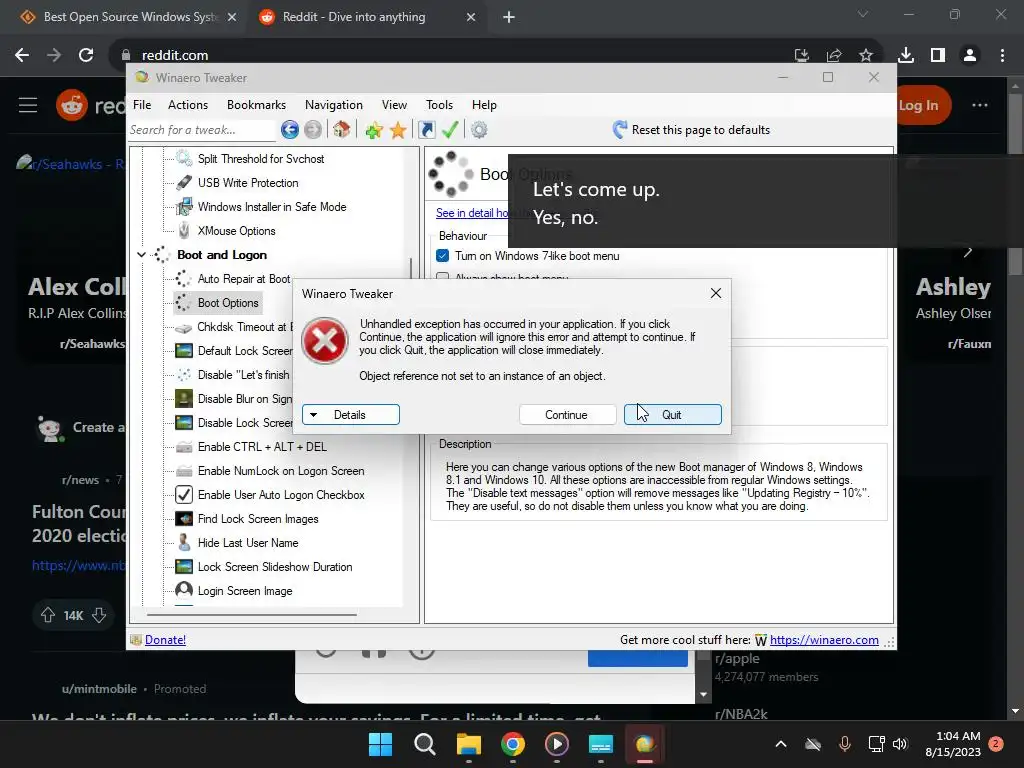Downvote the 14K post on Reddit
Image resolution: width=1024 pixels, height=768 pixels.
click(99, 615)
